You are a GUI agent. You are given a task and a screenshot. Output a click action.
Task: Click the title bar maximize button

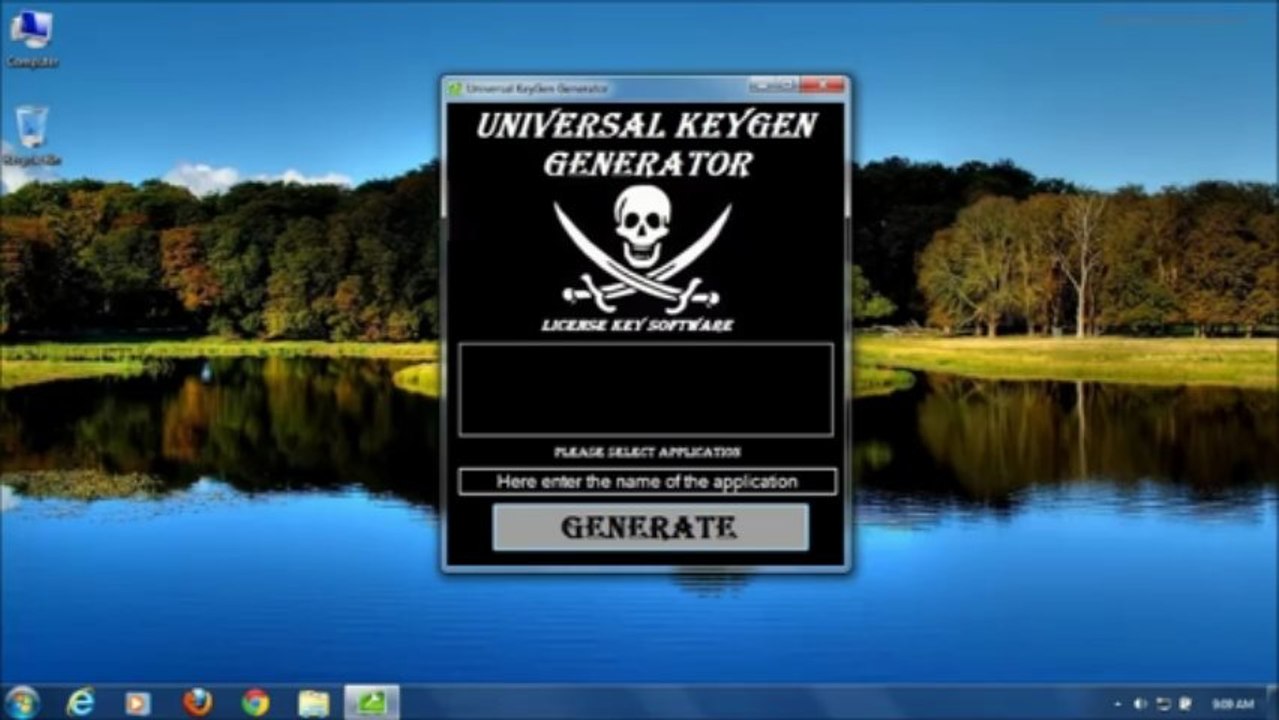(787, 85)
